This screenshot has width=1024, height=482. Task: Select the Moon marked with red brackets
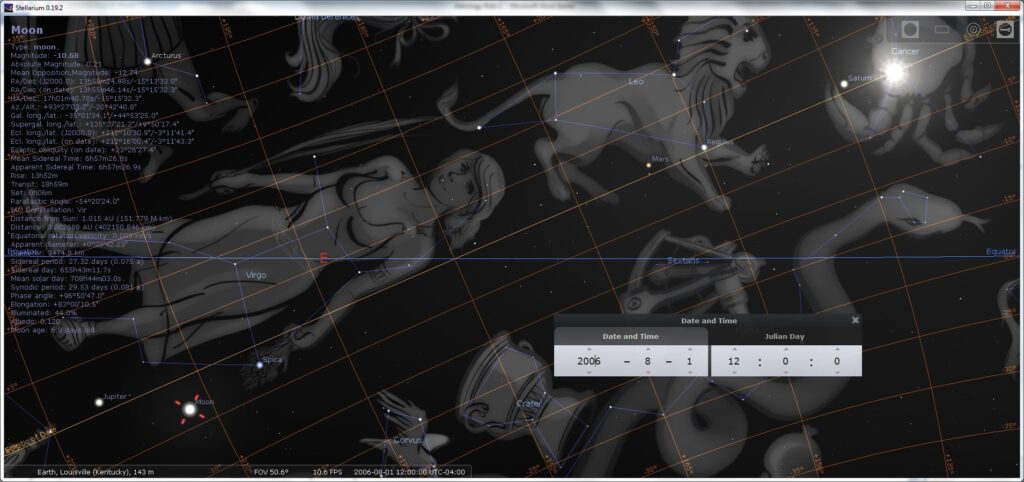(189, 410)
